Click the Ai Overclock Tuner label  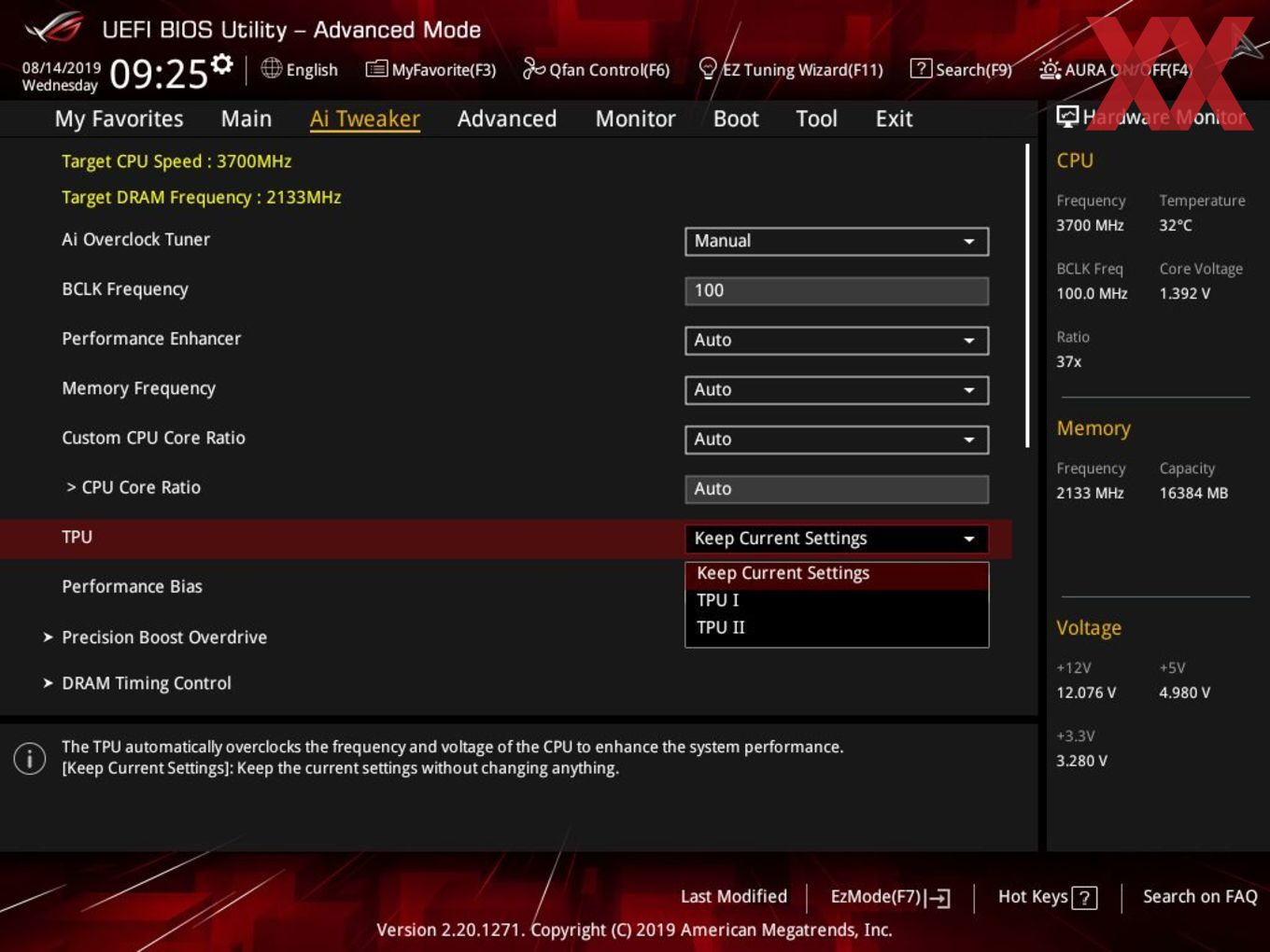coord(136,240)
